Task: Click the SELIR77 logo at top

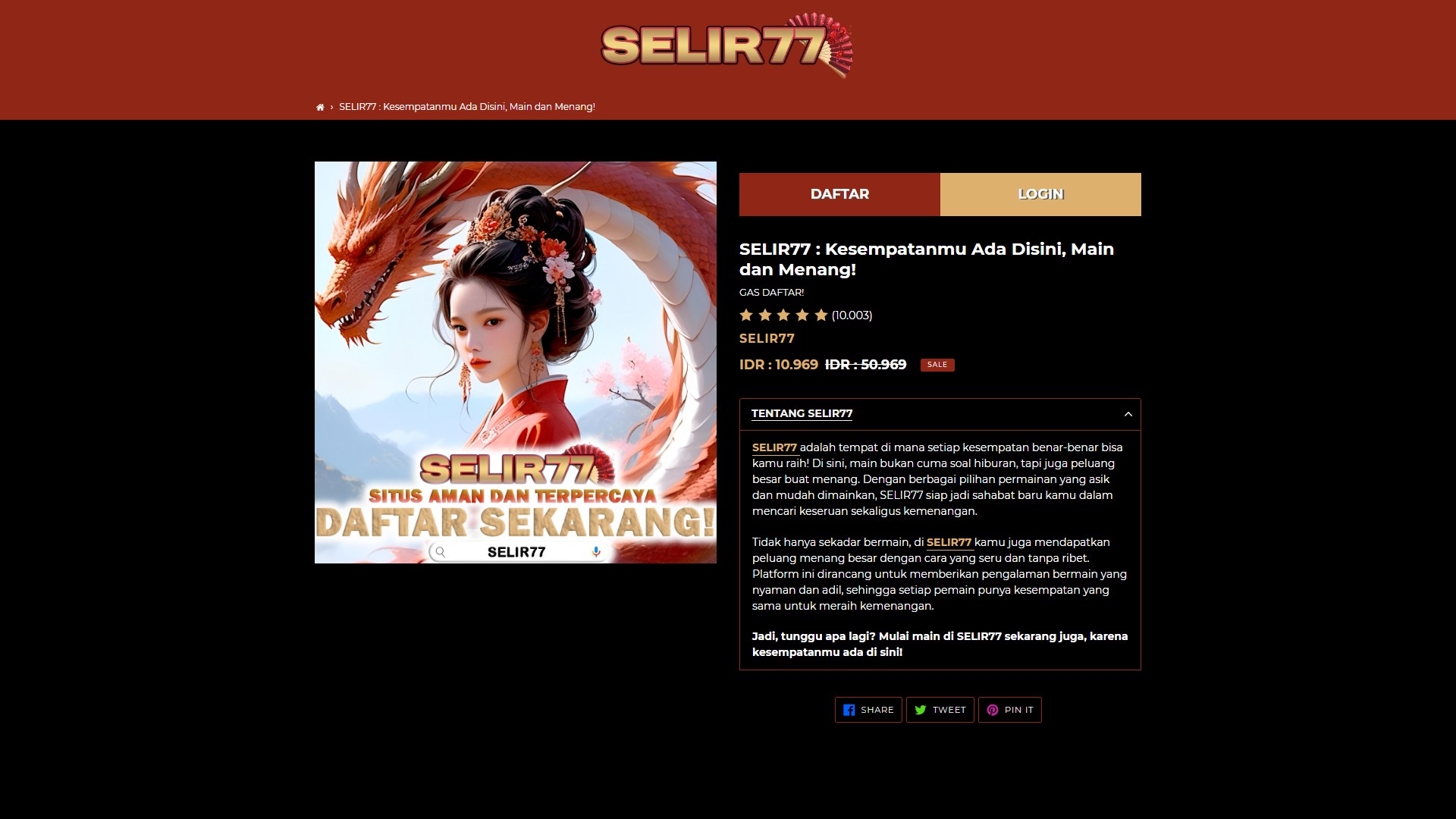Action: 726,45
